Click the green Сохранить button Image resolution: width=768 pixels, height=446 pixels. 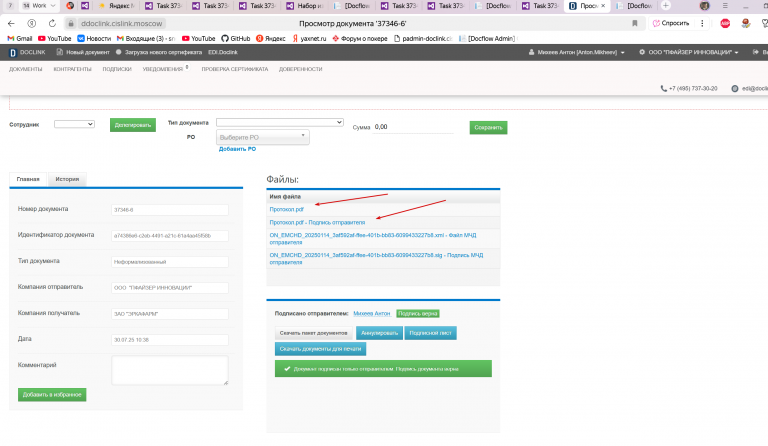(488, 127)
